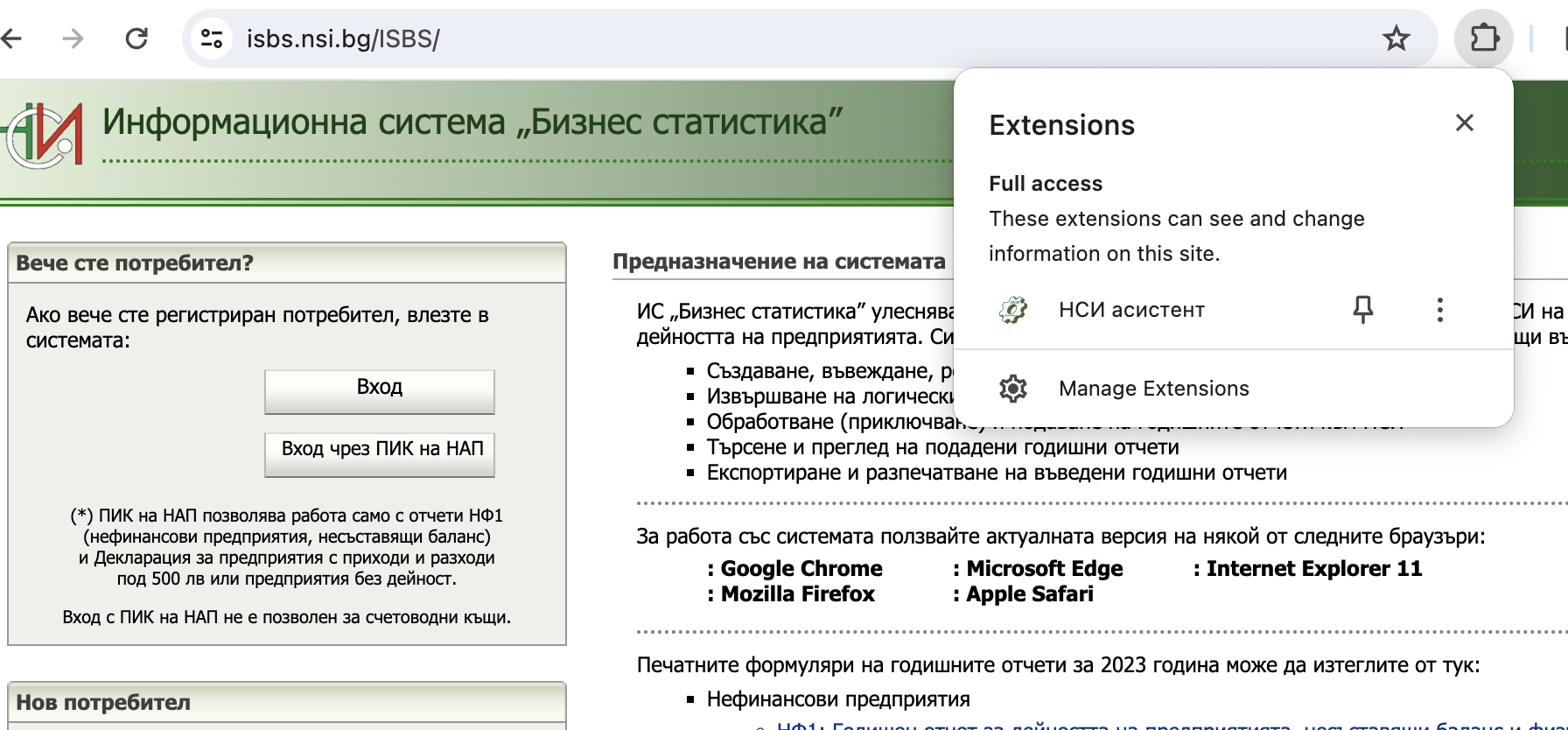Screen dimensions: 1568x730
Task: Click the Manage Extensions gear icon
Action: (1013, 389)
